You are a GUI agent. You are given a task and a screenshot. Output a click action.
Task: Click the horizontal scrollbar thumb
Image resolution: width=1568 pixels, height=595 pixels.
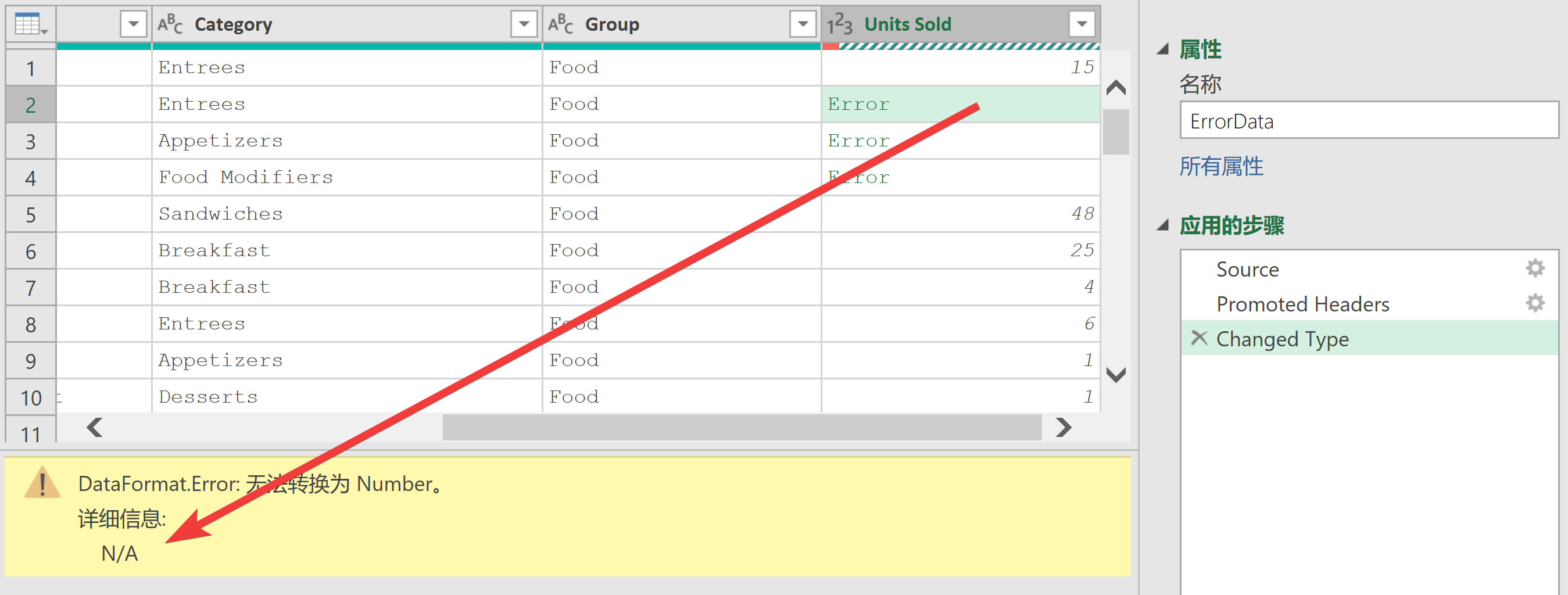(742, 428)
